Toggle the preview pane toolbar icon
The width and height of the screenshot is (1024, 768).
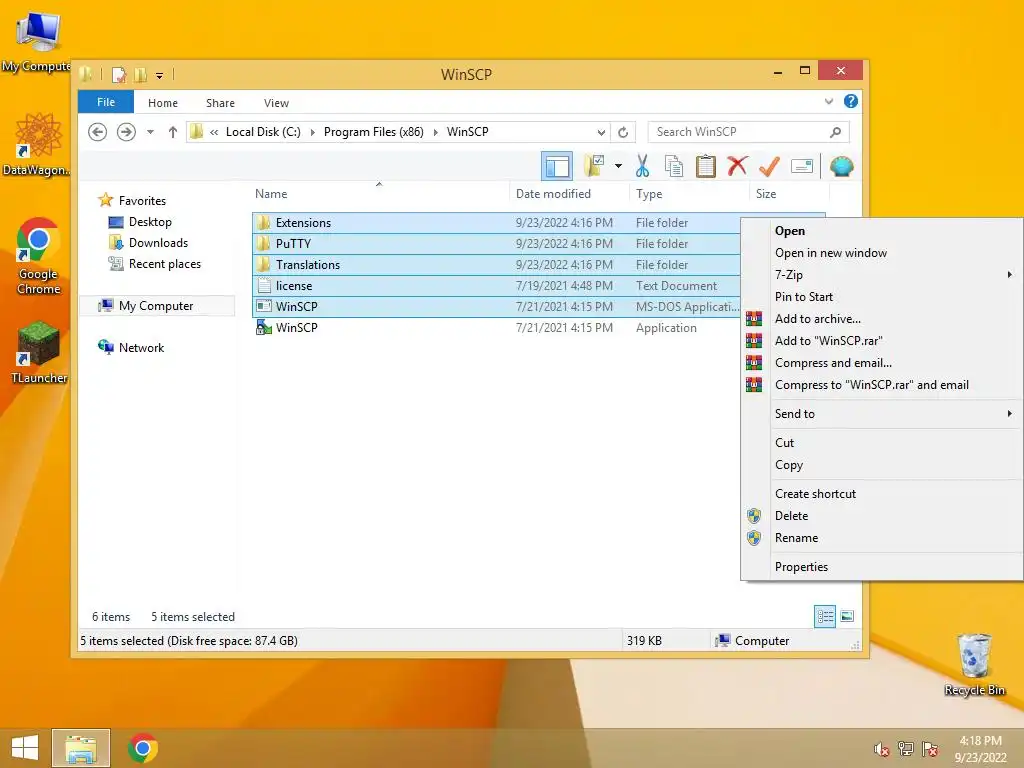coord(557,167)
